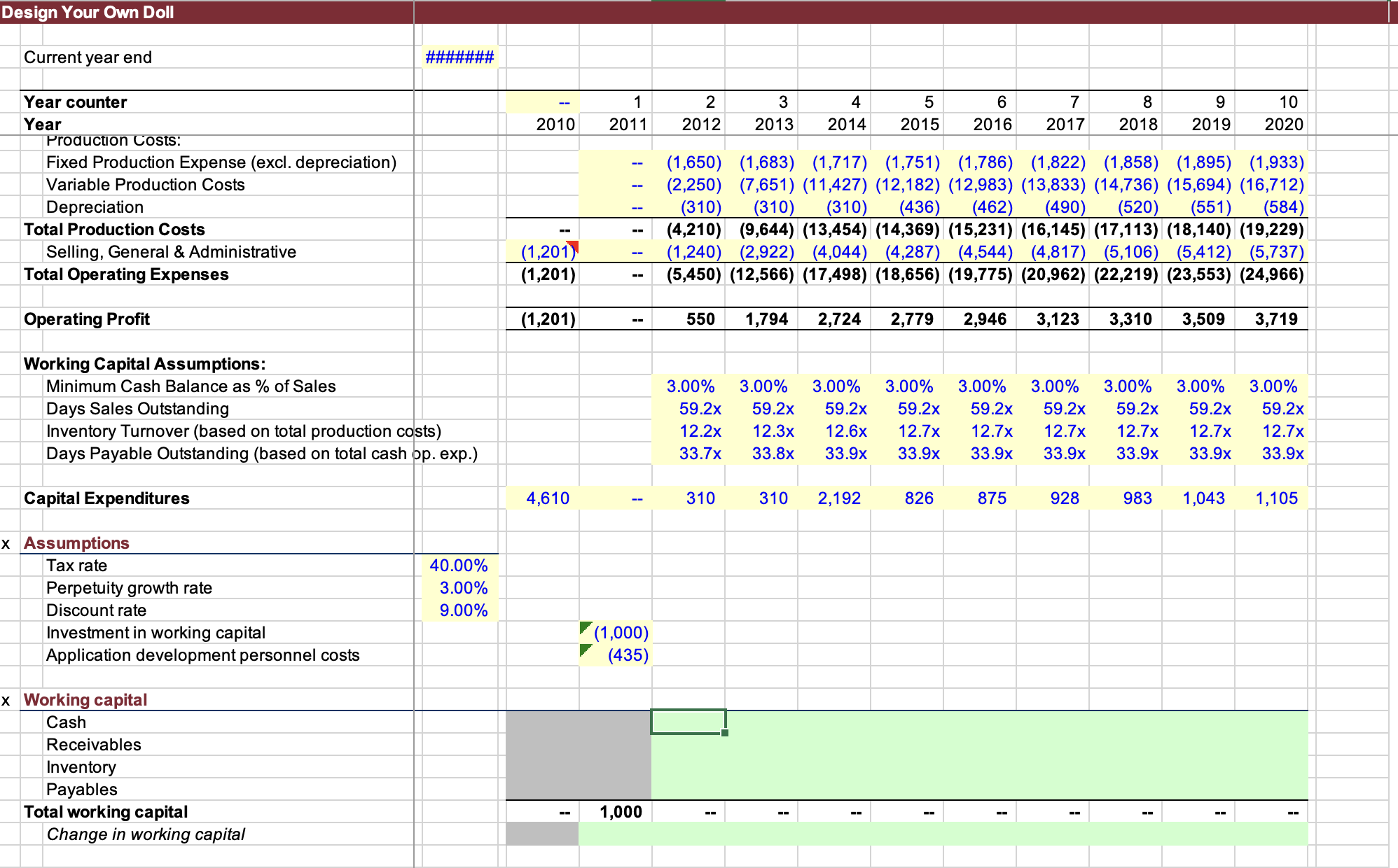Image resolution: width=1398 pixels, height=868 pixels.
Task: Click green error triangle on the (435) cell
Action: click(586, 650)
